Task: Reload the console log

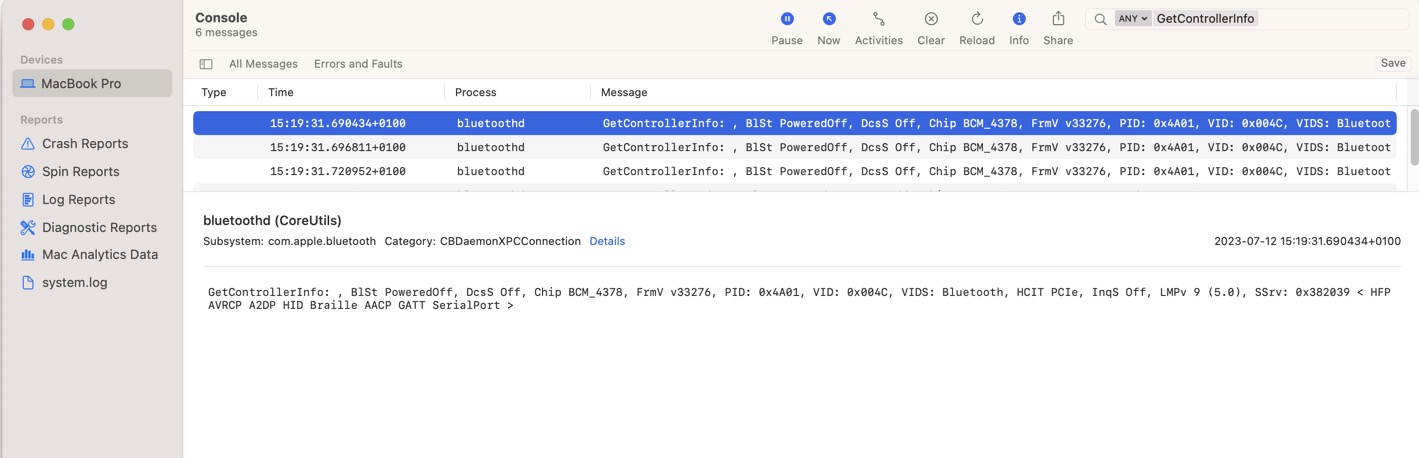Action: [977, 19]
